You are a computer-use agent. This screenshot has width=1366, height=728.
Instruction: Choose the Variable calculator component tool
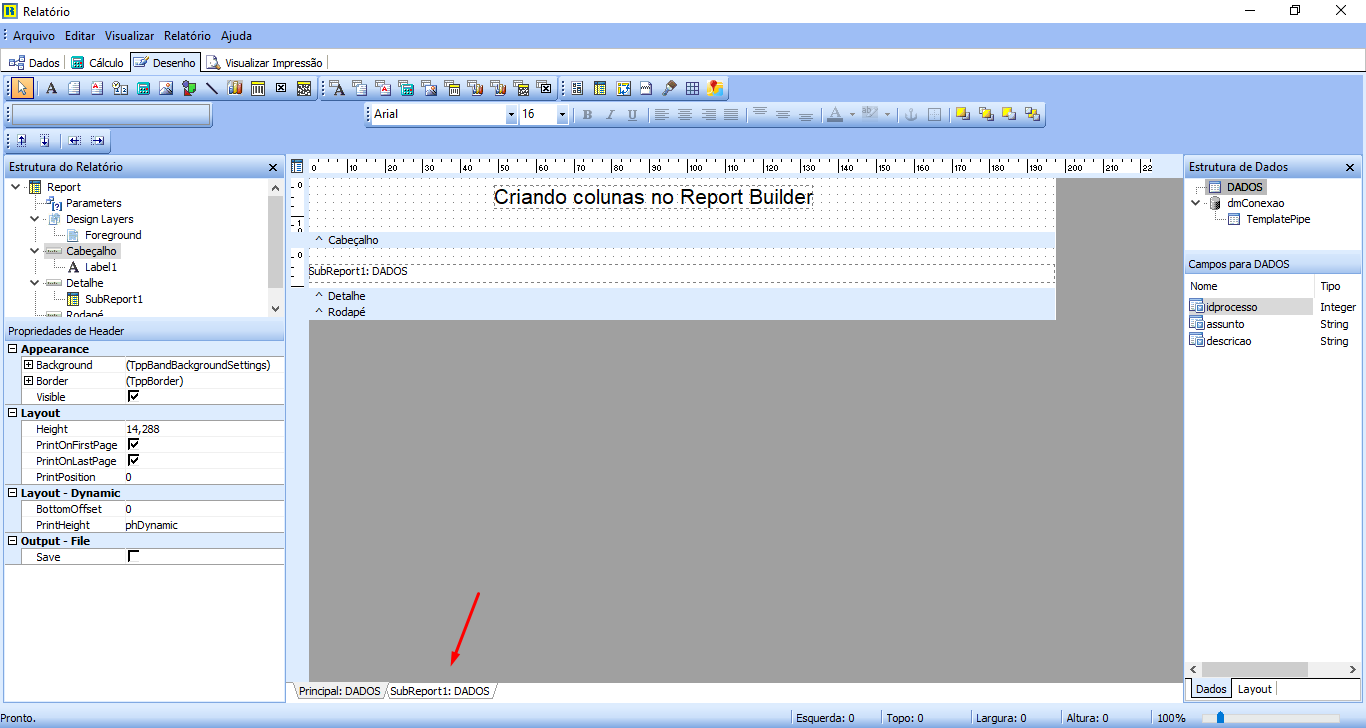143,88
